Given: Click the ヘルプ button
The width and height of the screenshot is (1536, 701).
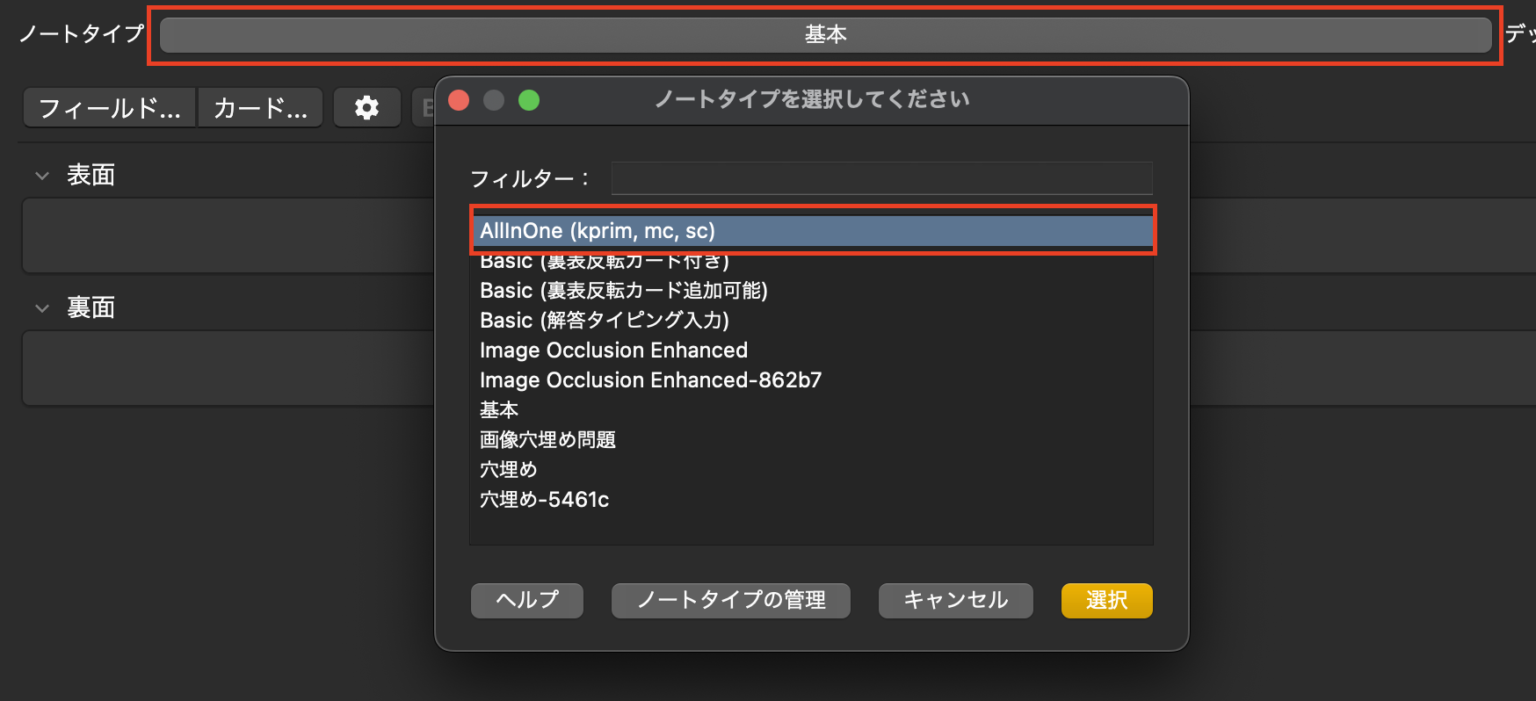Looking at the screenshot, I should (526, 600).
